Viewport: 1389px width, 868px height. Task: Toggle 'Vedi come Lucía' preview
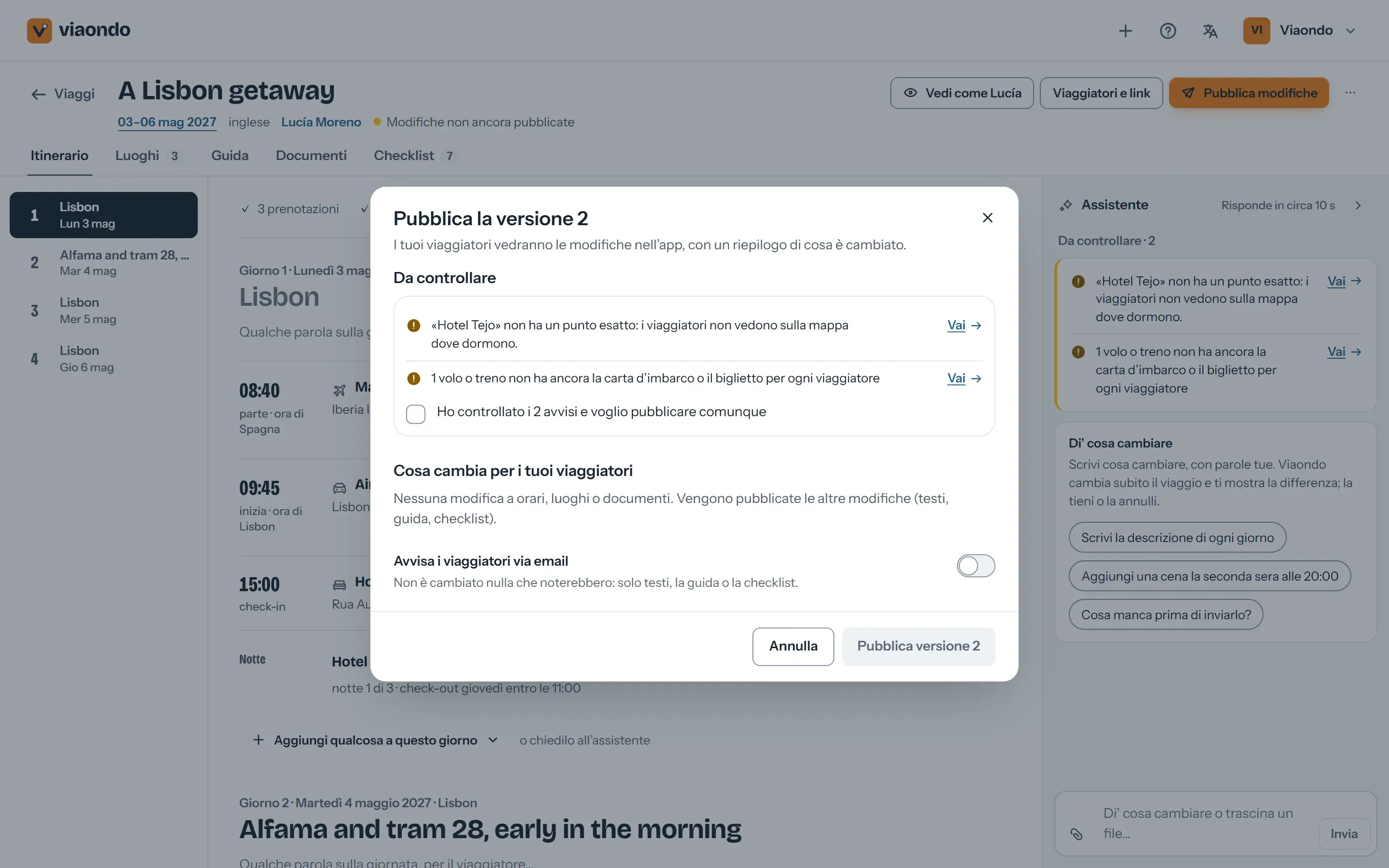pos(962,93)
